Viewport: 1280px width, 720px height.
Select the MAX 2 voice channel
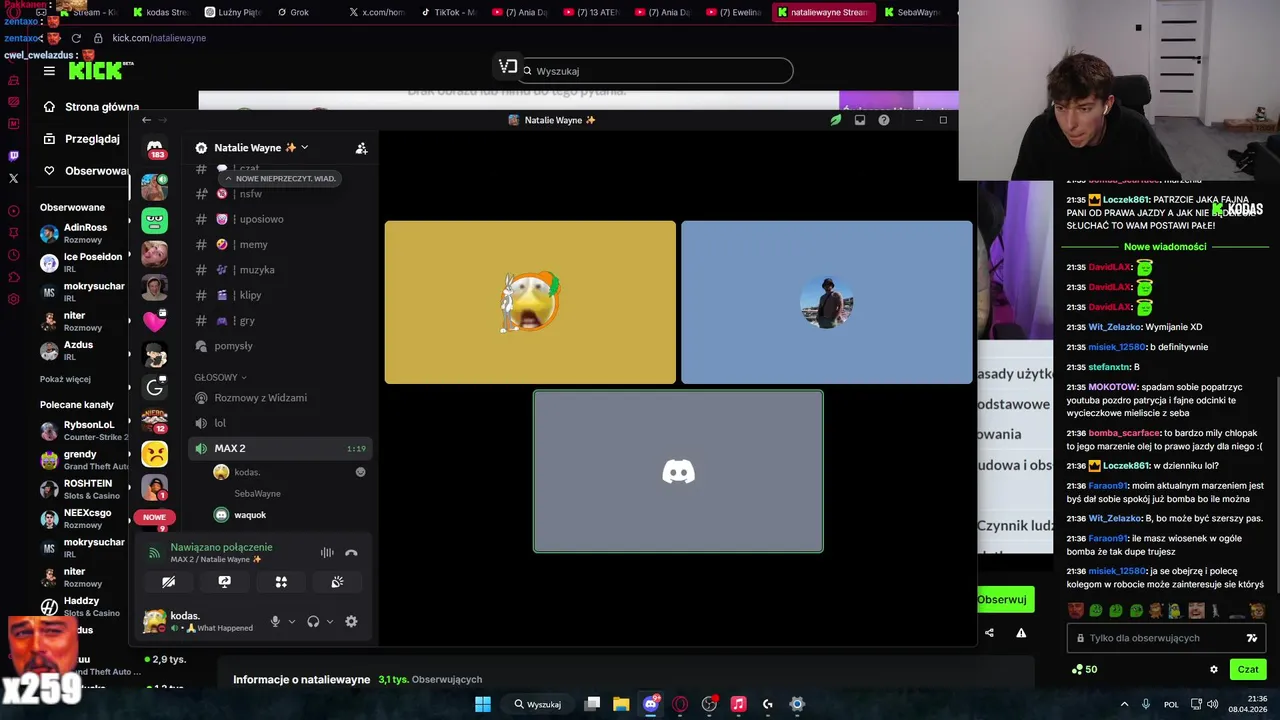280,449
